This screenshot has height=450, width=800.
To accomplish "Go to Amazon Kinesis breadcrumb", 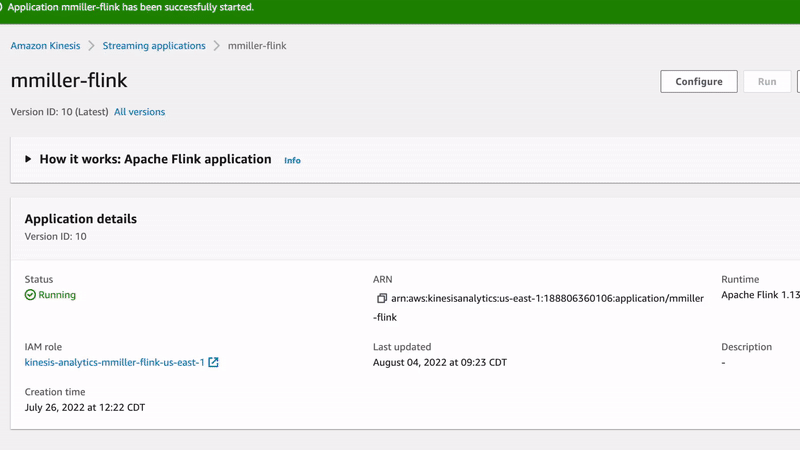I will (45, 46).
